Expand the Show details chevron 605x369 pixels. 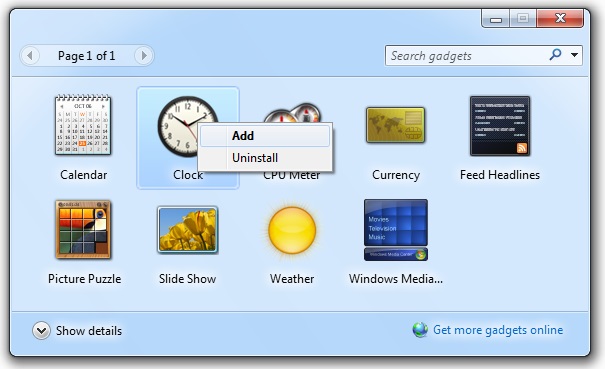(x=41, y=330)
